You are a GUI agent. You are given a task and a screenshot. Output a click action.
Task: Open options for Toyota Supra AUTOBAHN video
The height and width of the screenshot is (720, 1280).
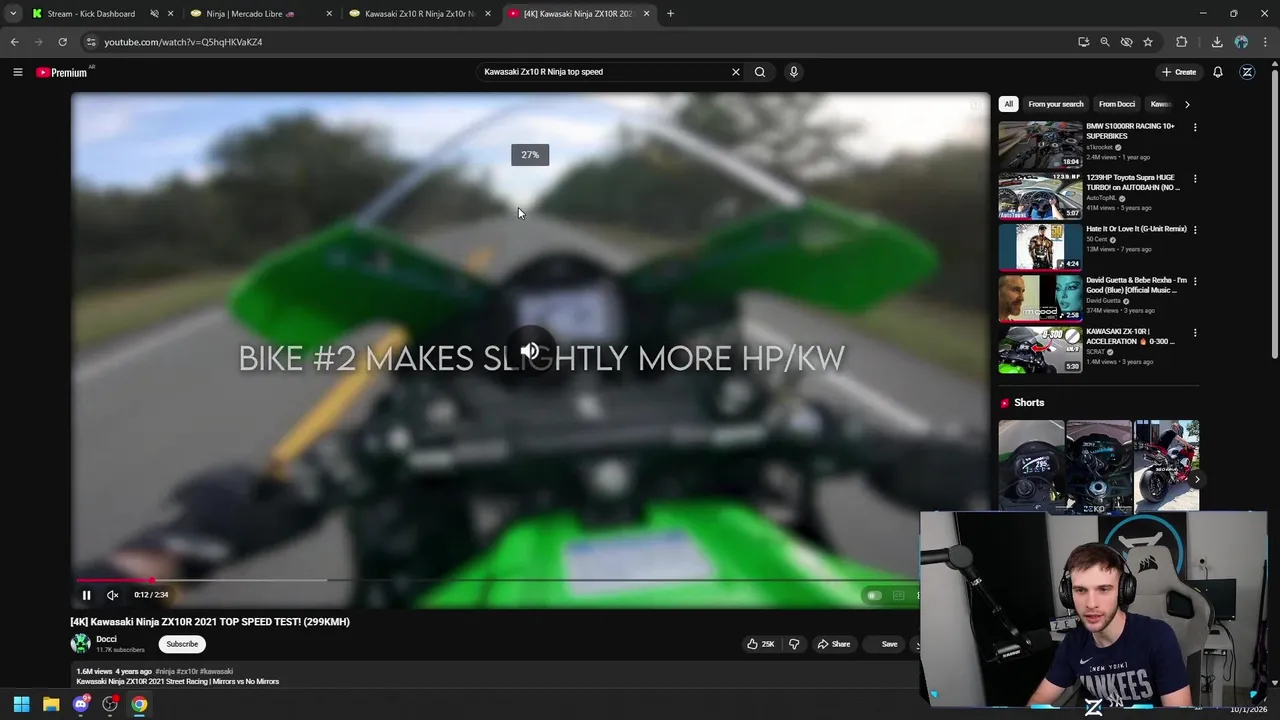click(x=1195, y=179)
